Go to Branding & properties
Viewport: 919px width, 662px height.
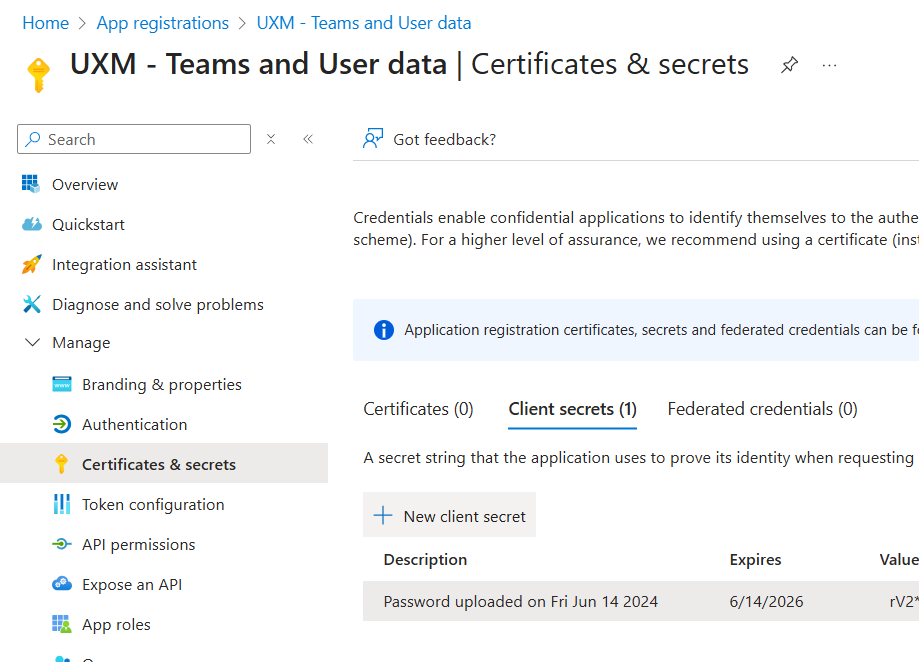[161, 384]
